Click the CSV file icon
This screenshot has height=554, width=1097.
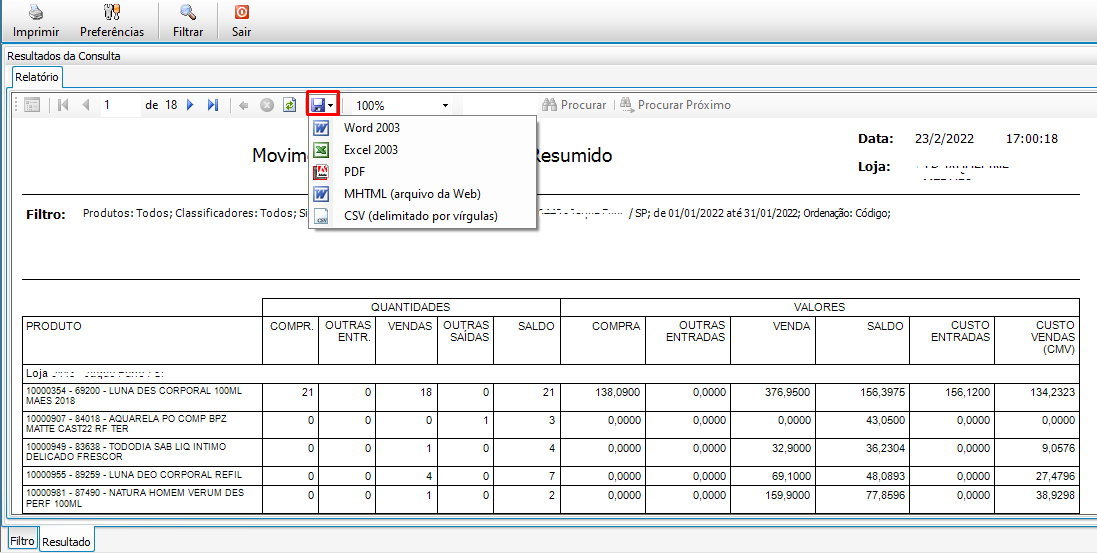[x=321, y=216]
